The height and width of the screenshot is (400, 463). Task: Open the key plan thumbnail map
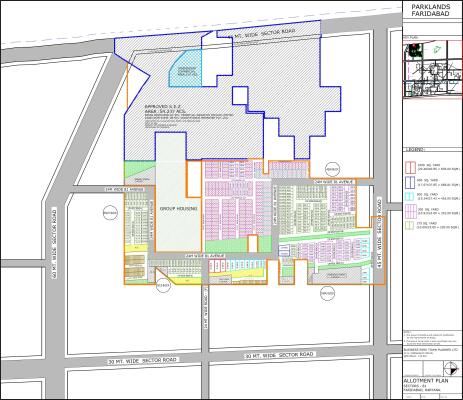point(433,70)
